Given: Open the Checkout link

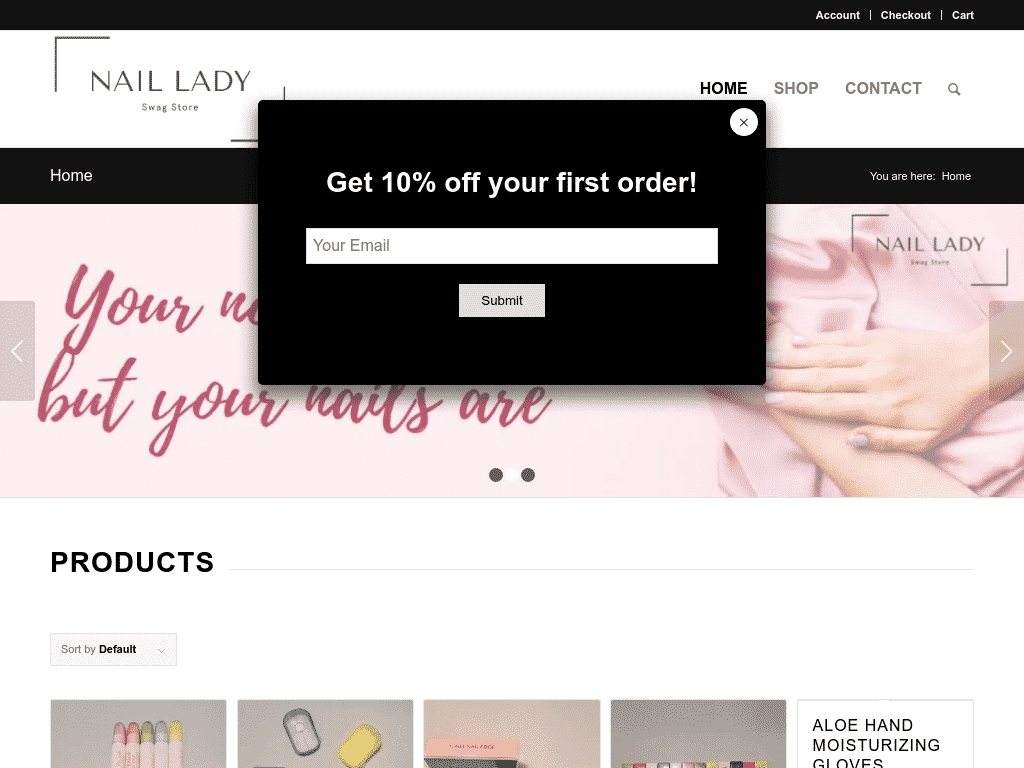Looking at the screenshot, I should pyautogui.click(x=905, y=15).
